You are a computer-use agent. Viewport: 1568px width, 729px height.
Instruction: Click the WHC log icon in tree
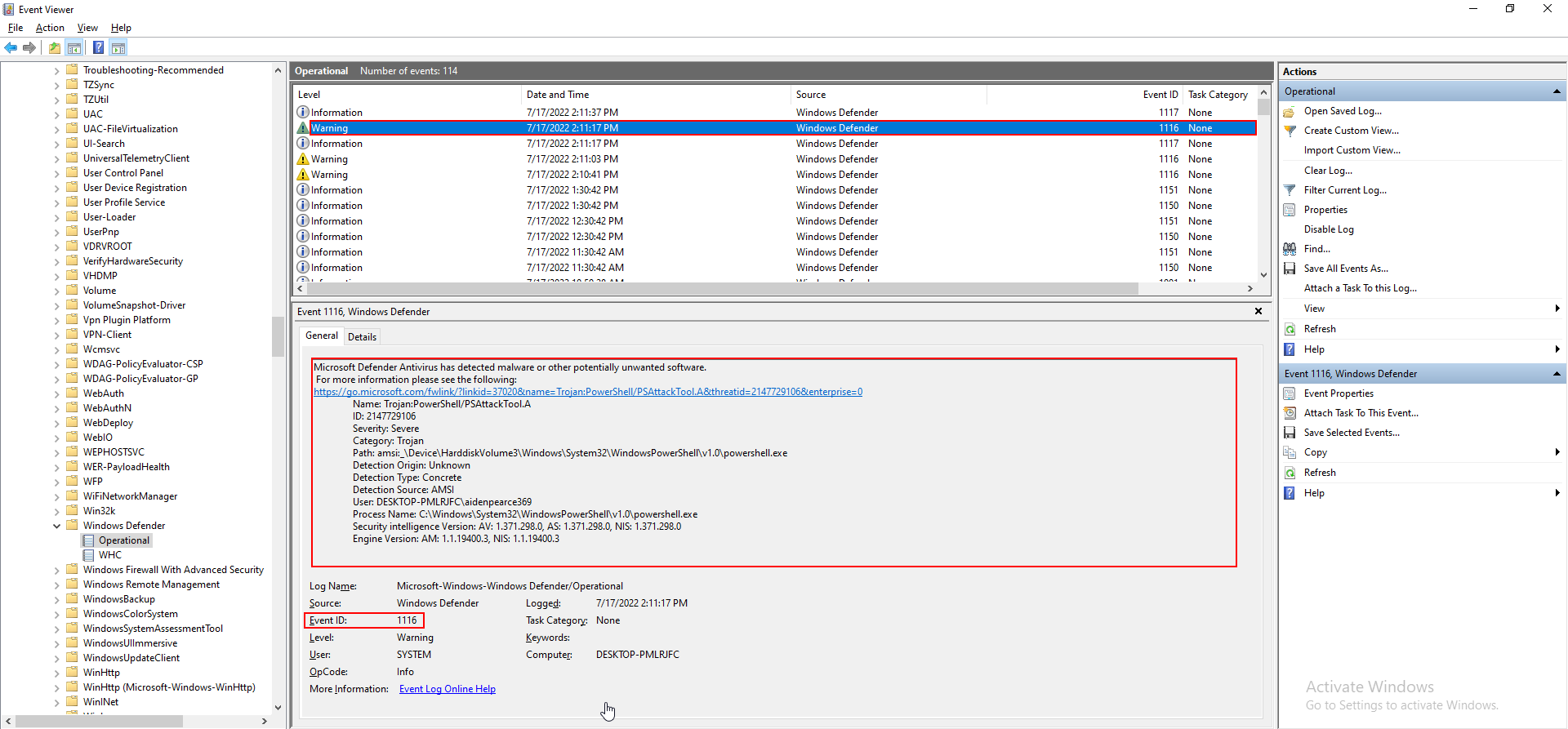[88, 555]
